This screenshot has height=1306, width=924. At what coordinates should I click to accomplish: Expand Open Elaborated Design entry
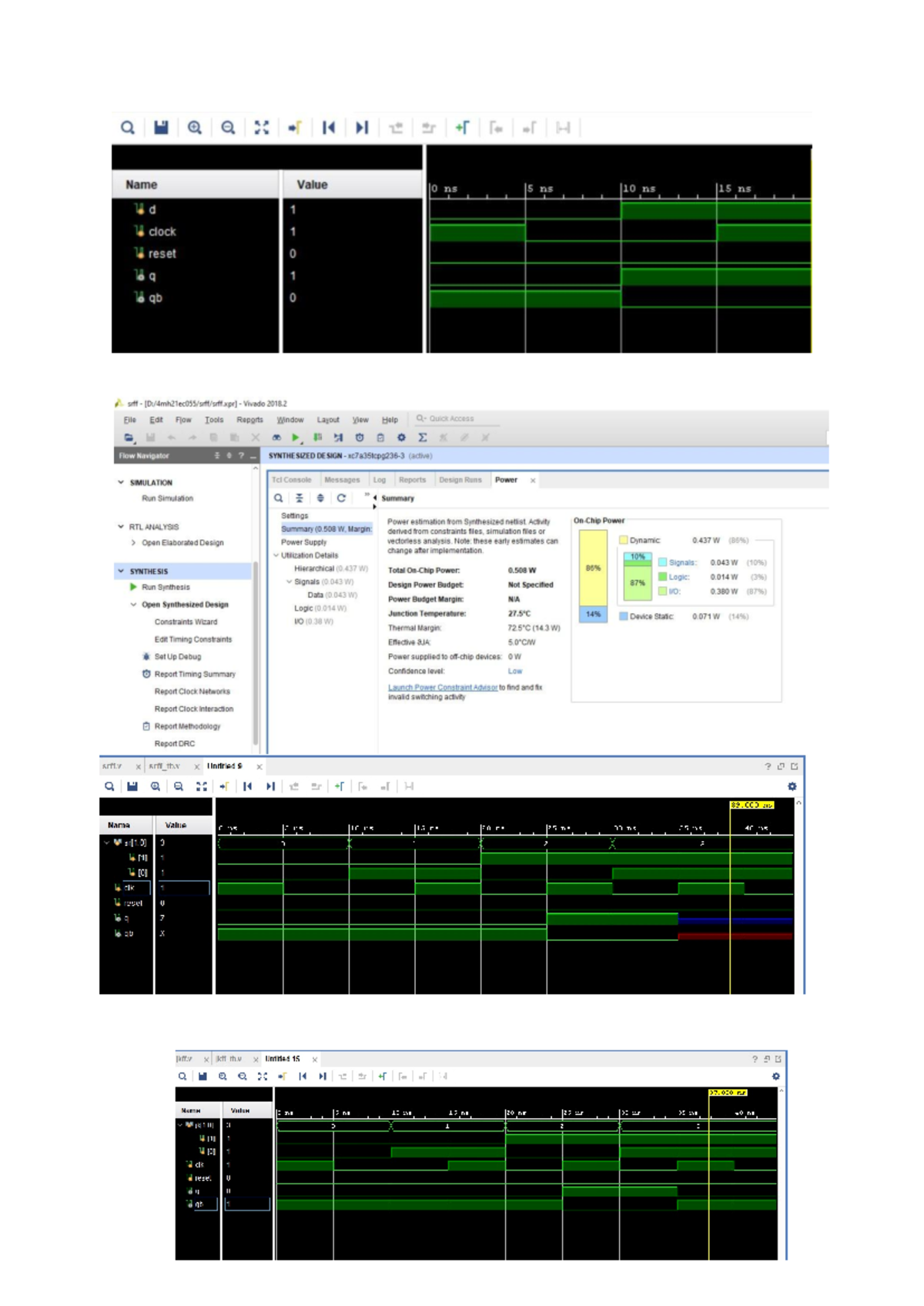pyautogui.click(x=134, y=543)
